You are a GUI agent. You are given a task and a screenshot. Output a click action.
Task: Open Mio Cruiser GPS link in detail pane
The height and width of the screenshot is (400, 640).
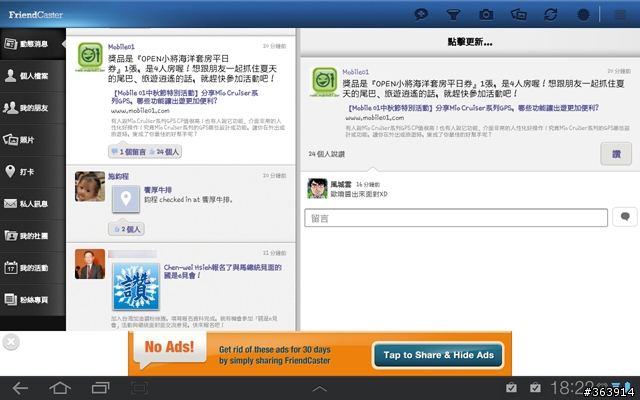pos(473,108)
